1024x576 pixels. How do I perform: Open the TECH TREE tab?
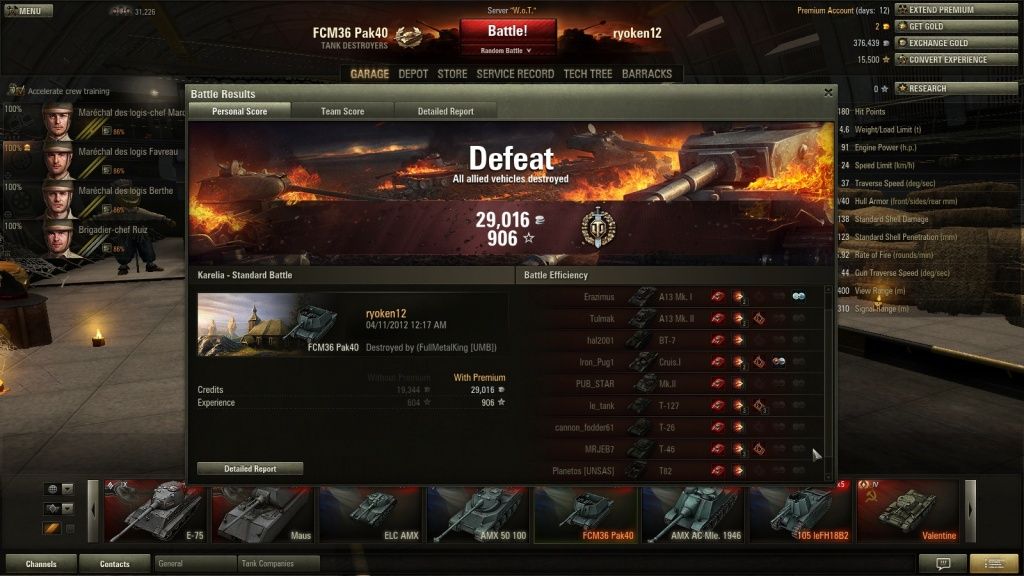588,74
